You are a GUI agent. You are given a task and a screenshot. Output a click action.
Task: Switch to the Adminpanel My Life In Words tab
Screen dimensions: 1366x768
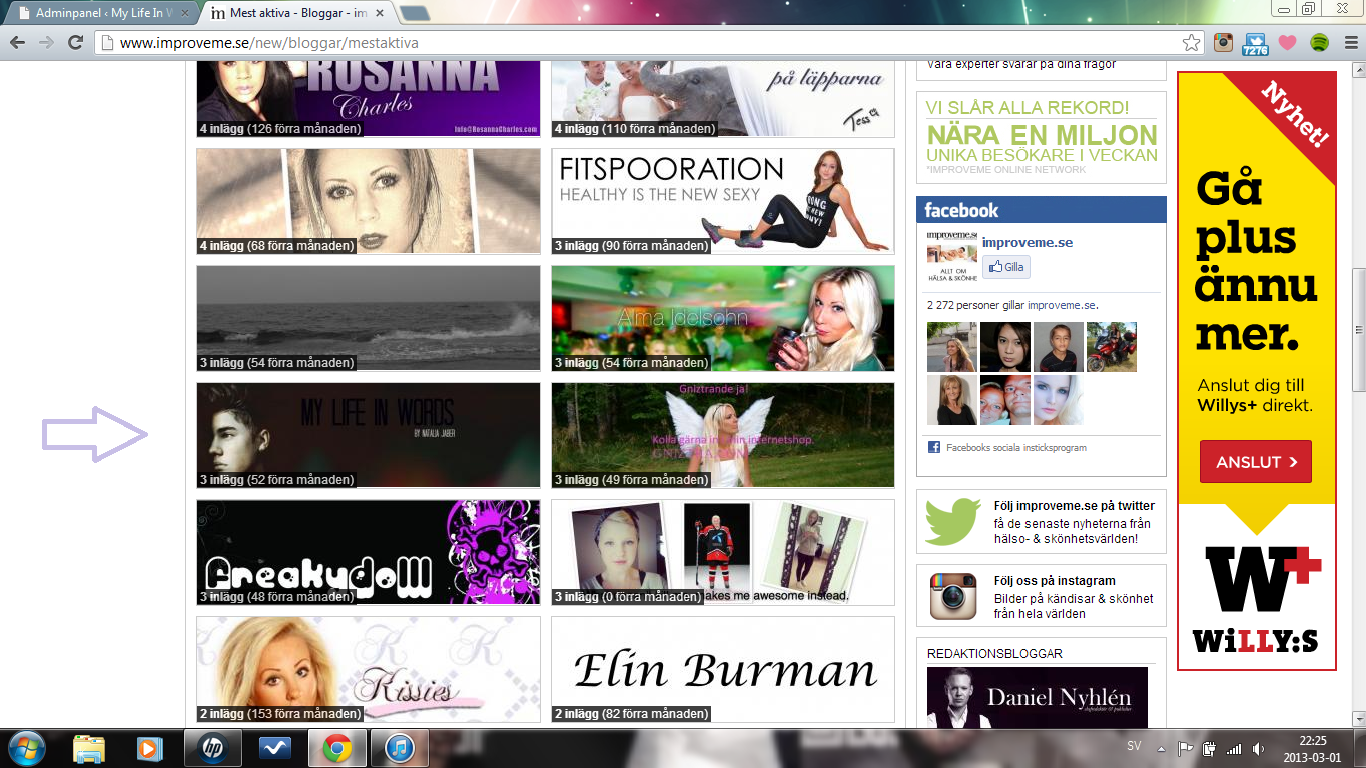pyautogui.click(x=100, y=14)
